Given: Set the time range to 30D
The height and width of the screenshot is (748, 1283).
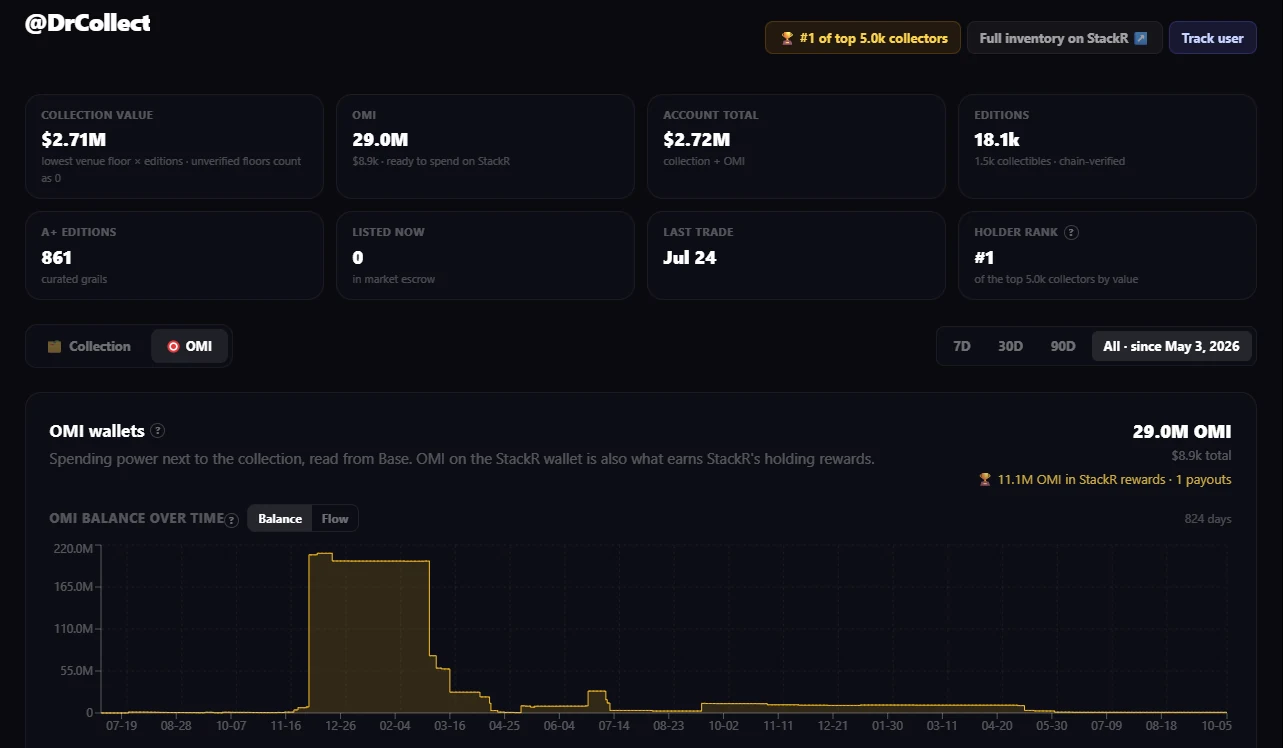Looking at the screenshot, I should click(x=1010, y=346).
